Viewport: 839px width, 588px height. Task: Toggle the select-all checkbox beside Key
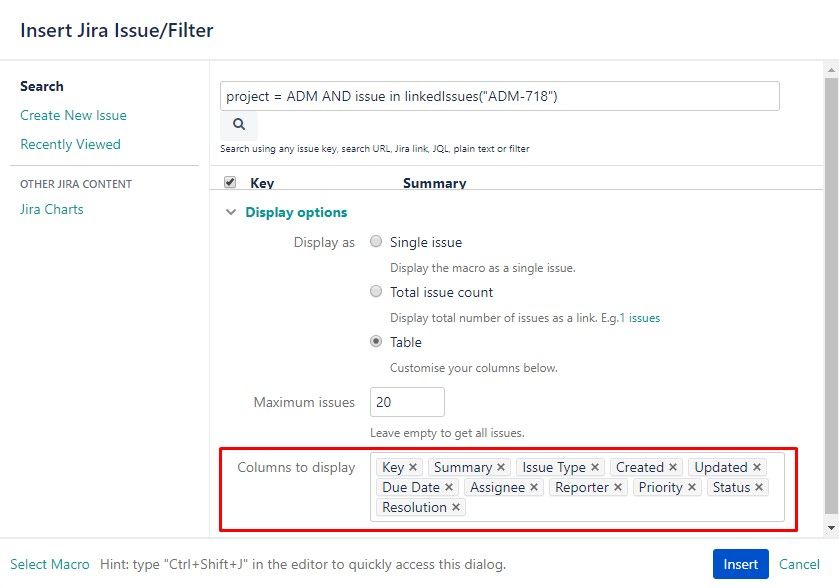[230, 182]
